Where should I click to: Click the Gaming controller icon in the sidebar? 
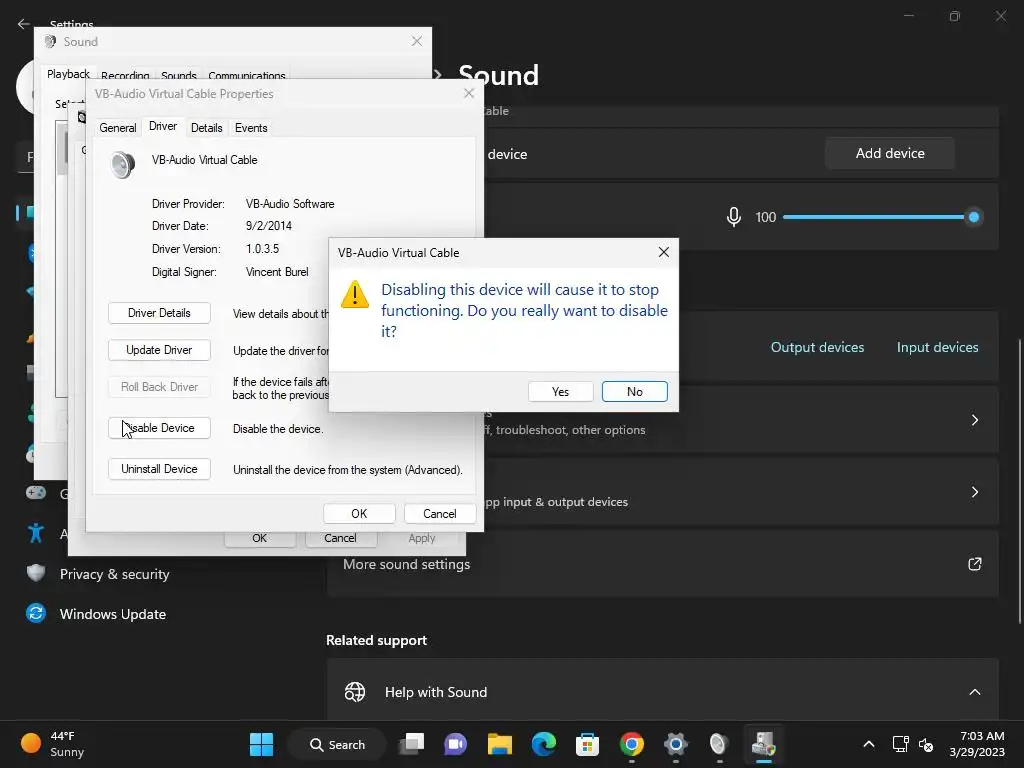click(36, 493)
